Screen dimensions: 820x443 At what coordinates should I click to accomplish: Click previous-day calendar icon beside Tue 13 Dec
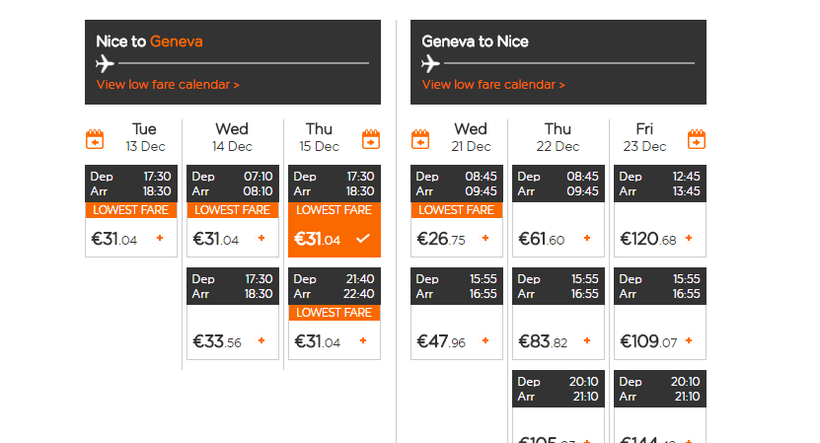tap(95, 139)
